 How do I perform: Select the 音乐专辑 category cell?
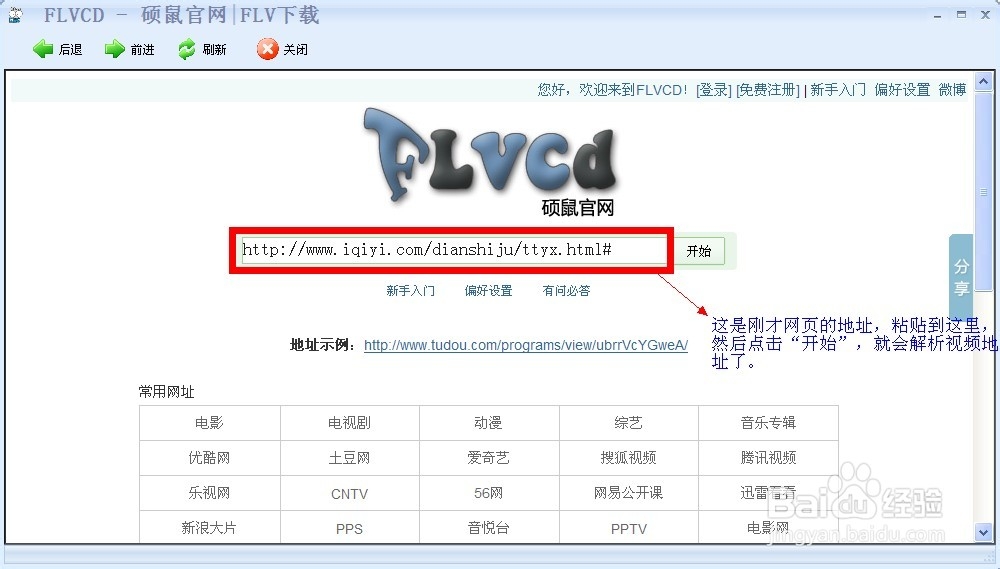768,423
